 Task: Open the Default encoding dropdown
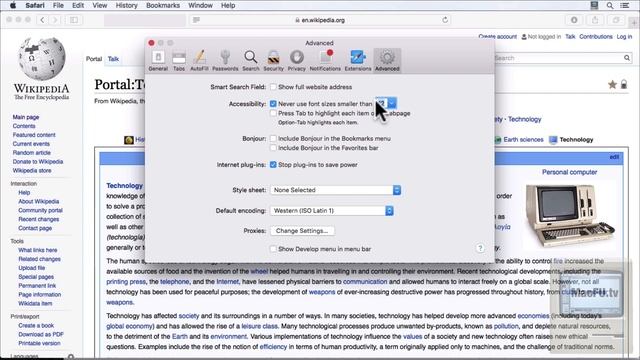tap(332, 211)
